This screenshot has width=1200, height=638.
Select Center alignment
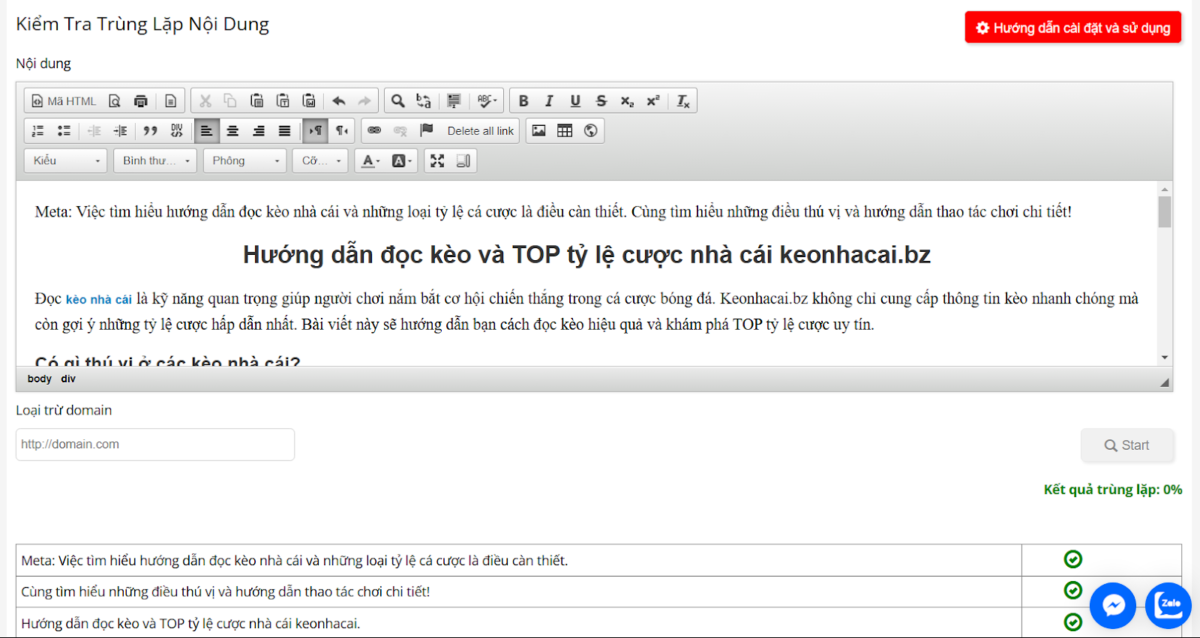[x=232, y=131]
